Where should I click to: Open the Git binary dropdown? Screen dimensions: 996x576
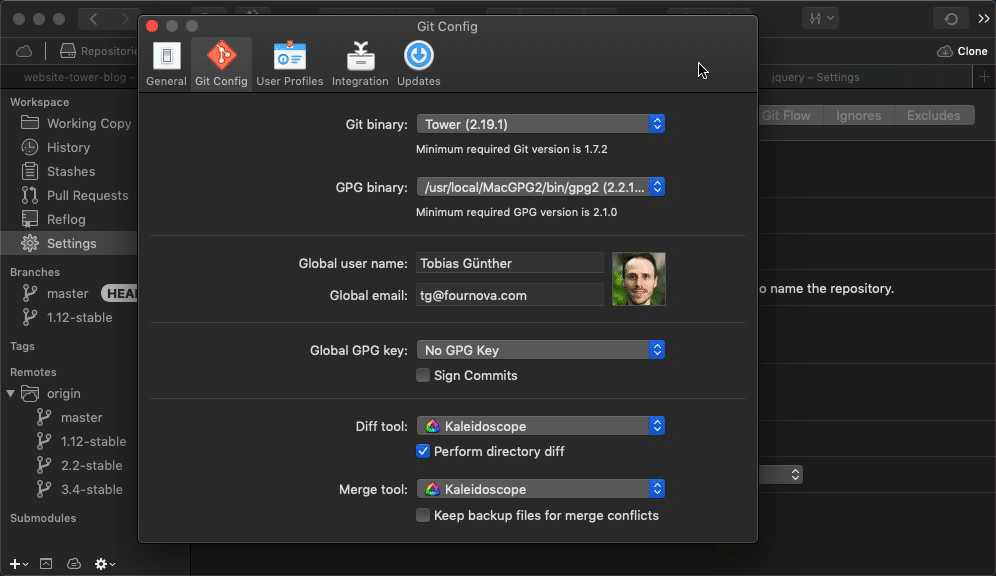[x=540, y=124]
